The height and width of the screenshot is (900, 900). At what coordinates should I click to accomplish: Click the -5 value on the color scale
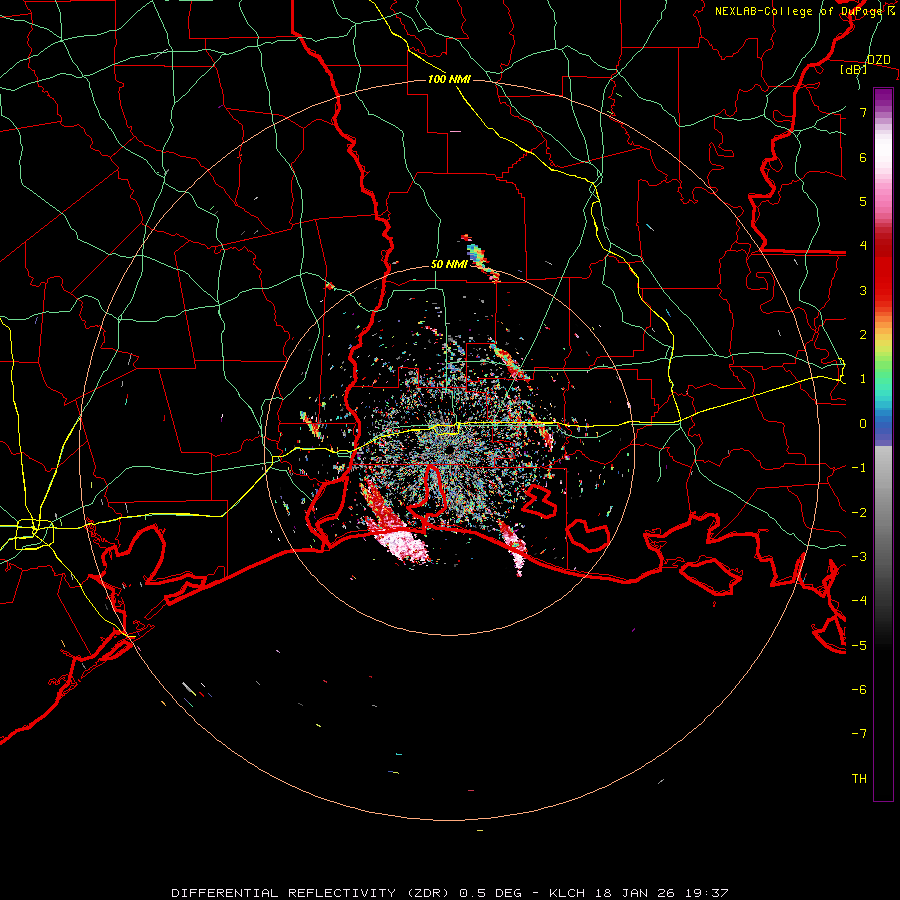click(x=860, y=645)
